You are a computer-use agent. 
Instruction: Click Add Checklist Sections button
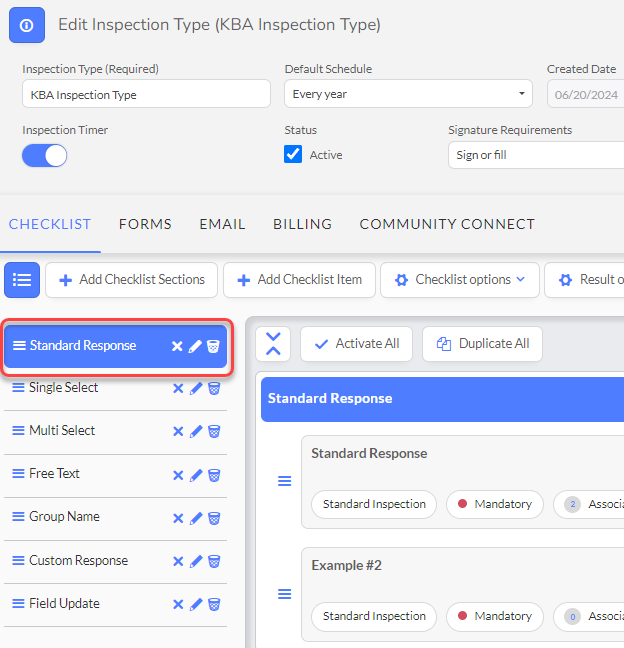[x=131, y=280]
